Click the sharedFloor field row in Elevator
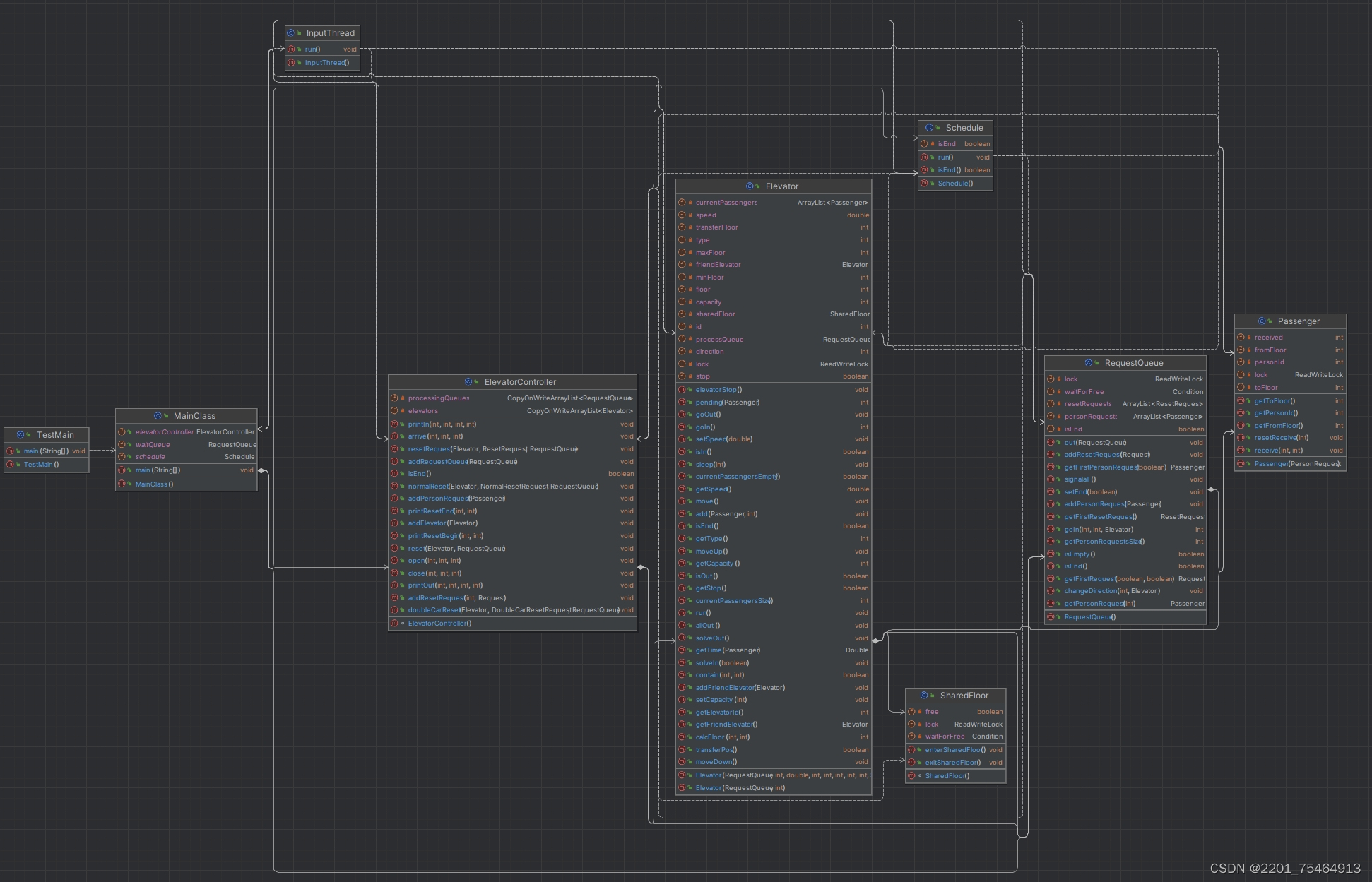 (774, 314)
